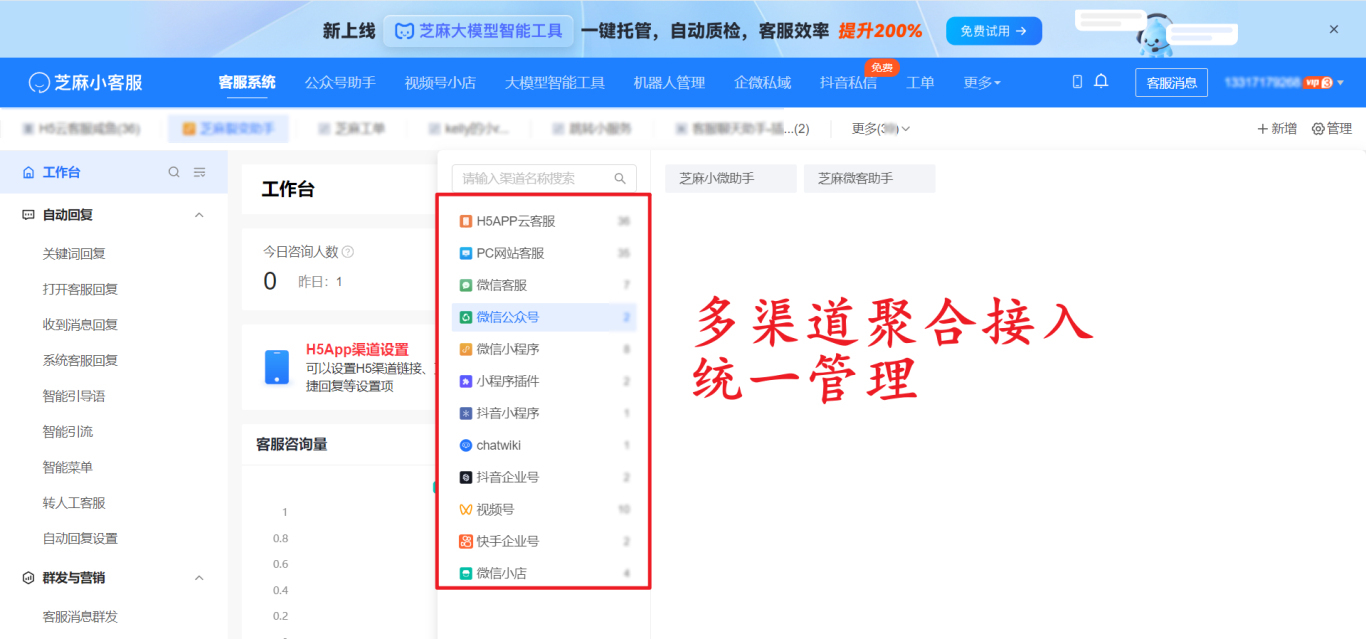Select the 视频号 channel icon
Image resolution: width=1366 pixels, height=639 pixels.
click(x=468, y=509)
